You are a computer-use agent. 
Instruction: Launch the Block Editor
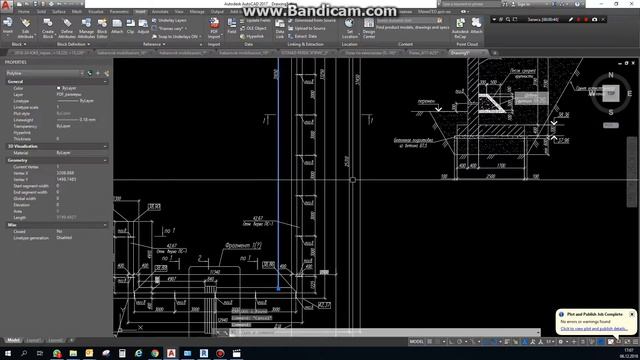coord(102,28)
